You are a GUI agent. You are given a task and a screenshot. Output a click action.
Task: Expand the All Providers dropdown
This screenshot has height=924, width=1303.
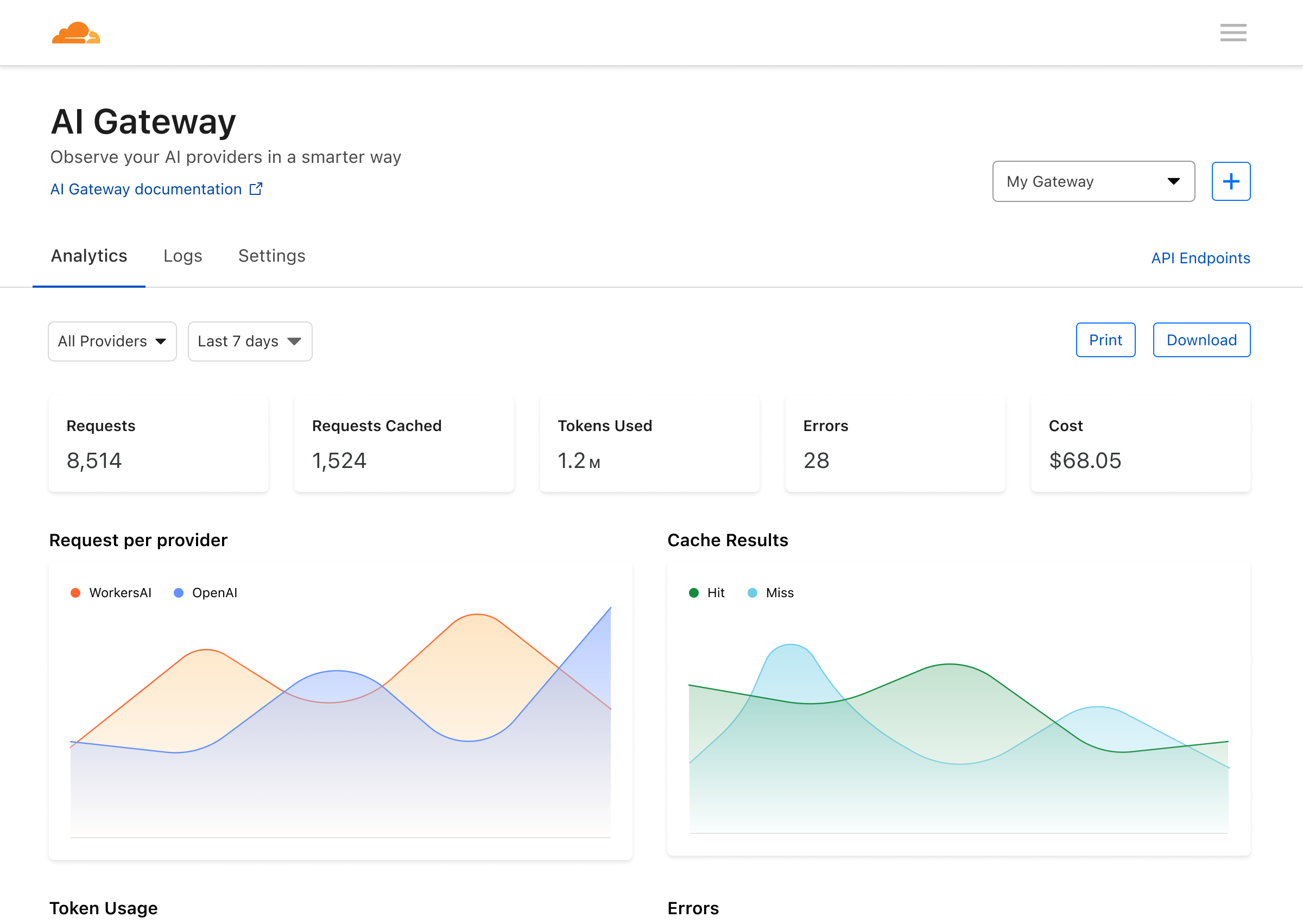[111, 341]
